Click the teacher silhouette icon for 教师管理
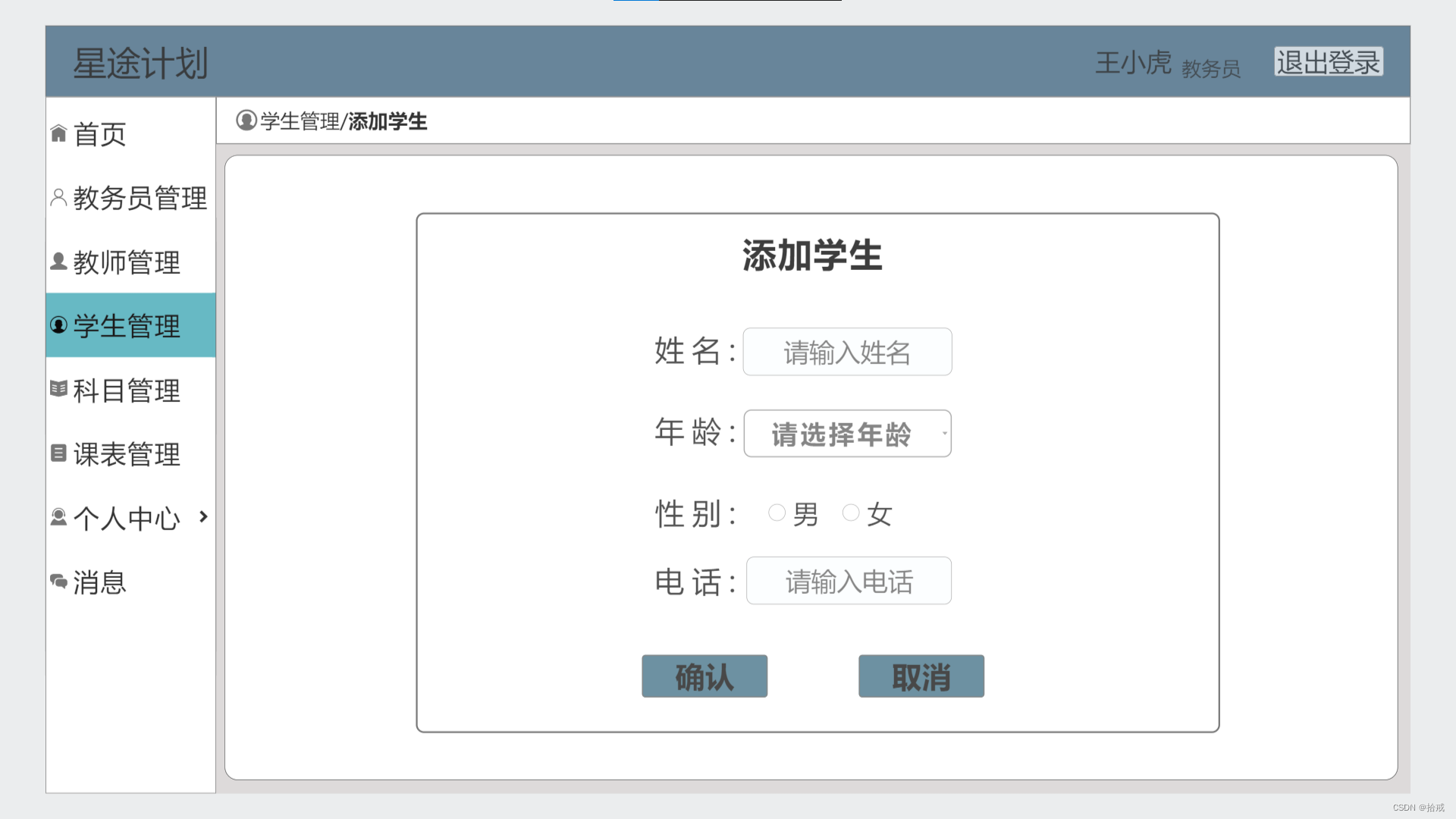Image resolution: width=1456 pixels, height=819 pixels. pyautogui.click(x=58, y=261)
